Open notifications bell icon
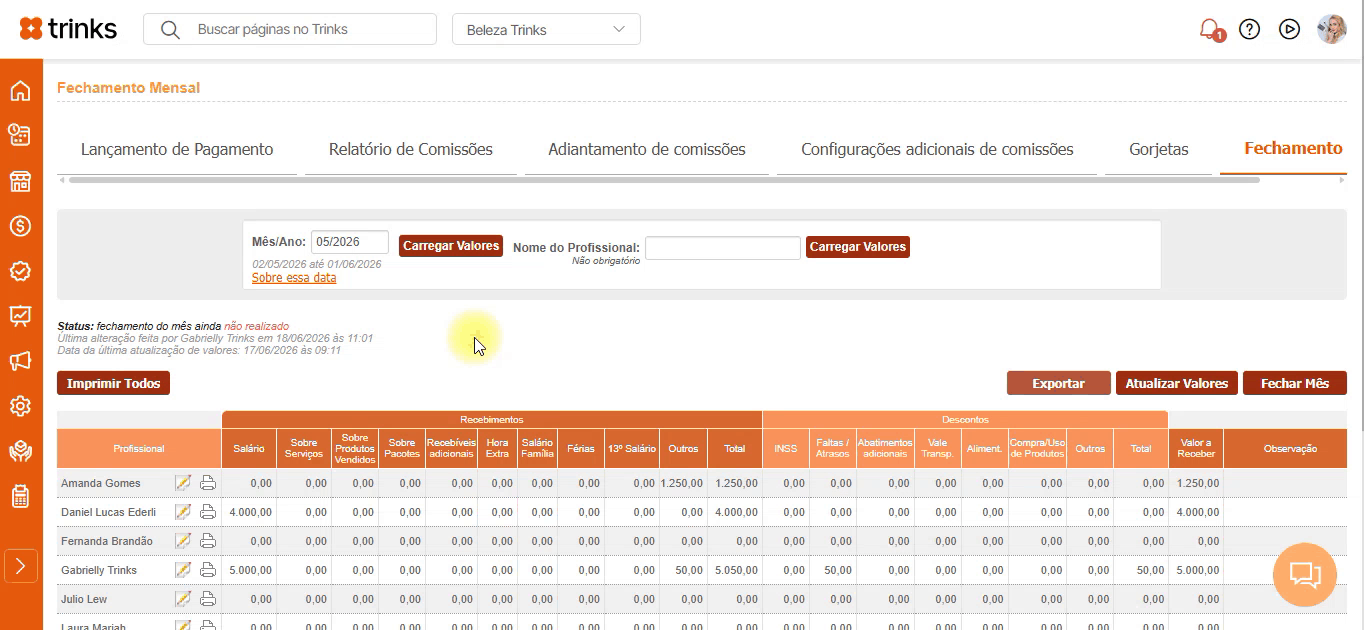 tap(1210, 29)
